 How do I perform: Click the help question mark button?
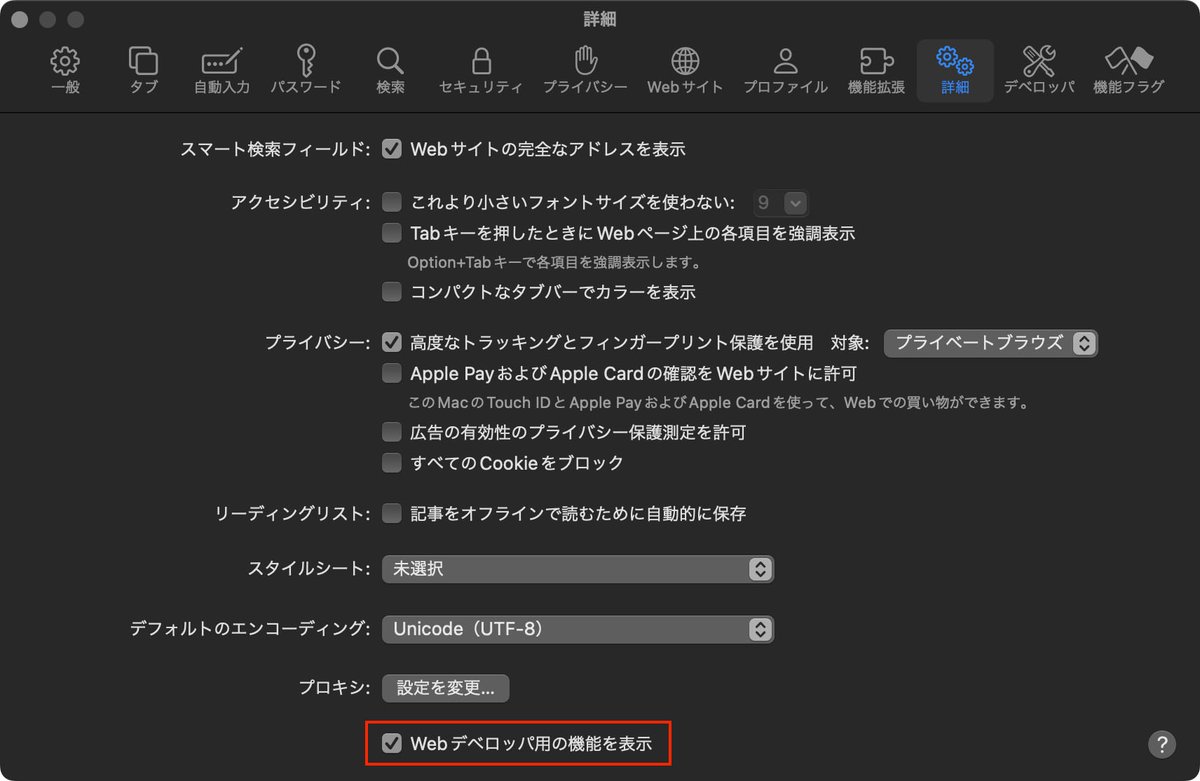[x=1161, y=744]
